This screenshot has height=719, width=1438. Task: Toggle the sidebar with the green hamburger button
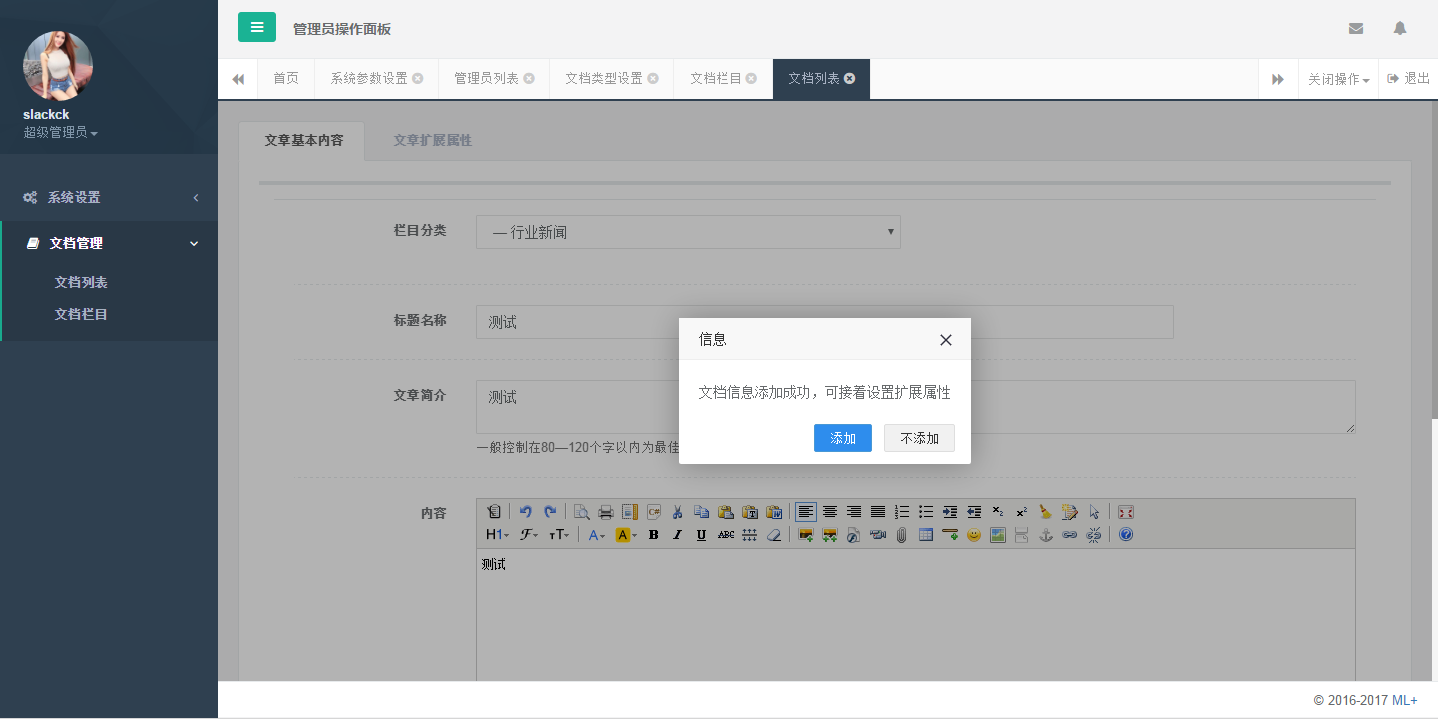coord(256,28)
